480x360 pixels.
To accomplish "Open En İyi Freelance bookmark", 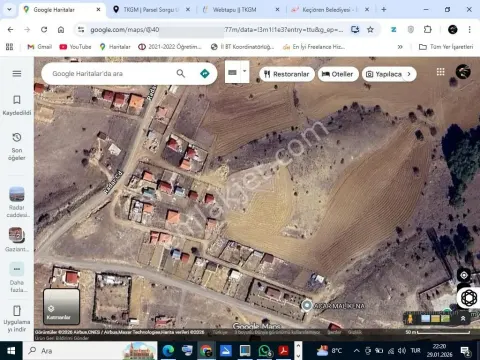I will 314,47.
